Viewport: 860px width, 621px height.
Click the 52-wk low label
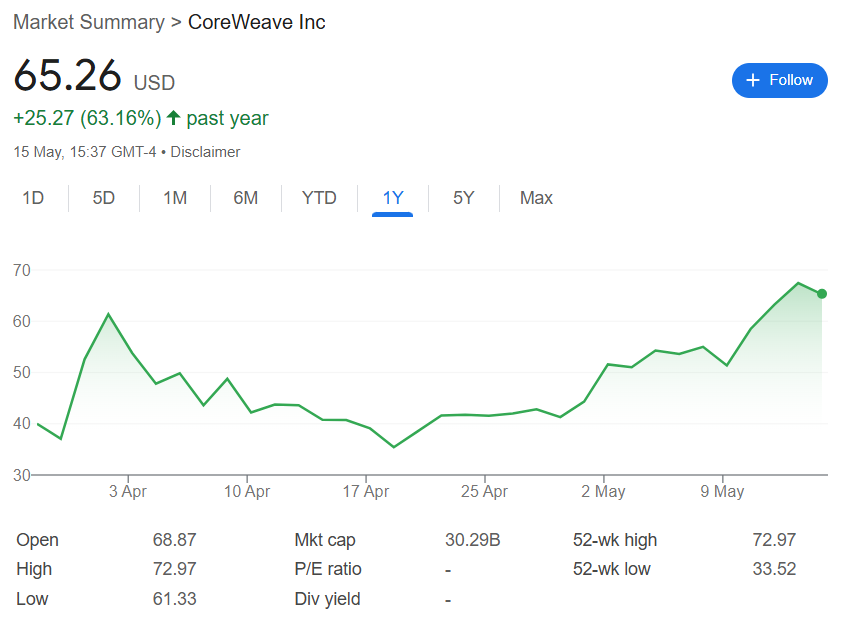pyautogui.click(x=612, y=569)
